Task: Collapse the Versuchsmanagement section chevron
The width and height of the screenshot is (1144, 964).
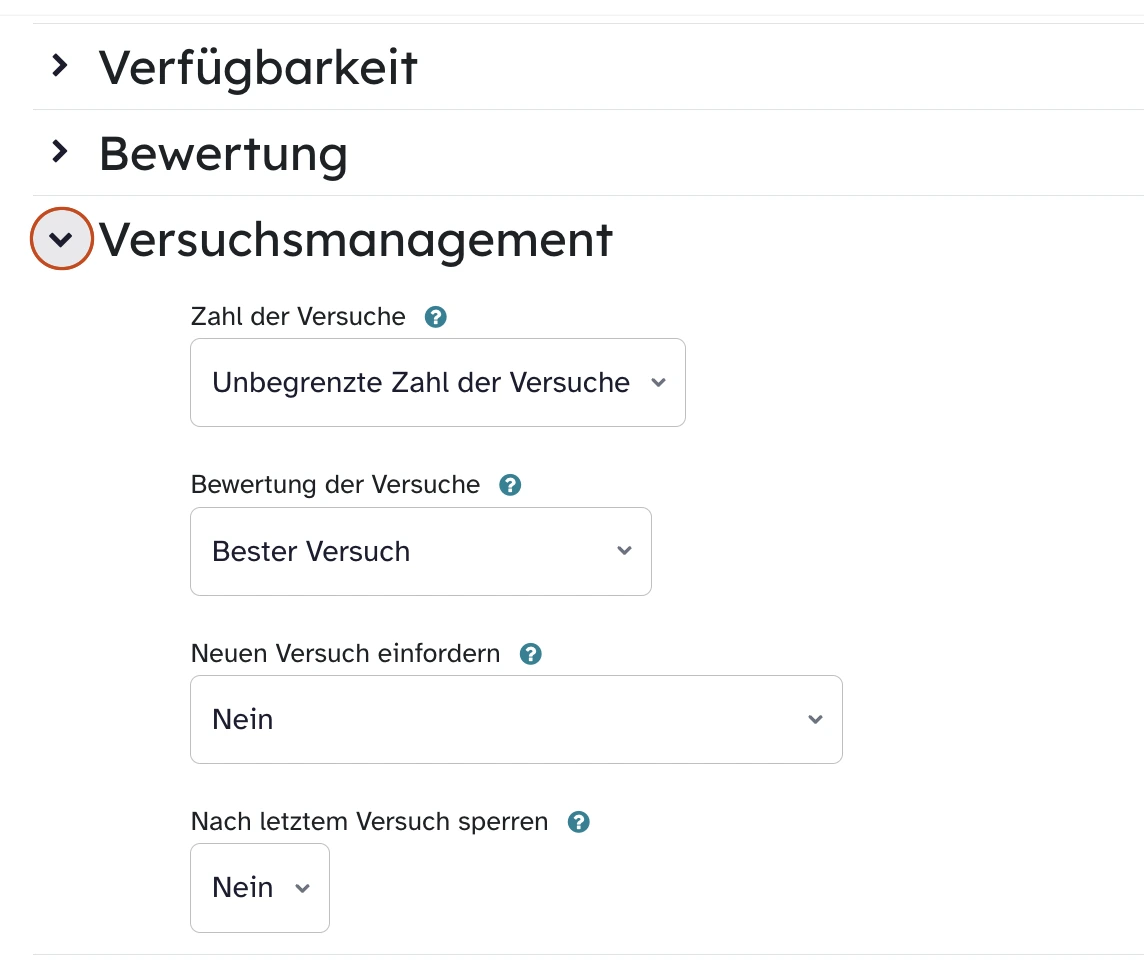Action: (61, 239)
